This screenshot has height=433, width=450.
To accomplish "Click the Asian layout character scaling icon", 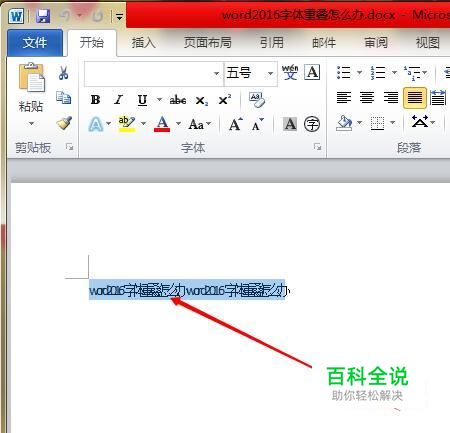I will point(420,122).
